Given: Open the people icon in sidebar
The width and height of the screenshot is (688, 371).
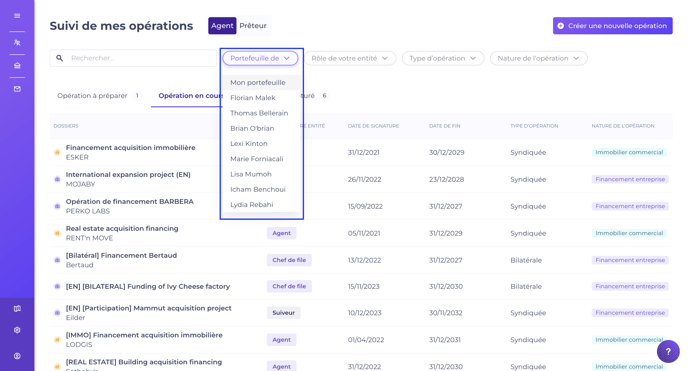Looking at the screenshot, I should pos(17,43).
